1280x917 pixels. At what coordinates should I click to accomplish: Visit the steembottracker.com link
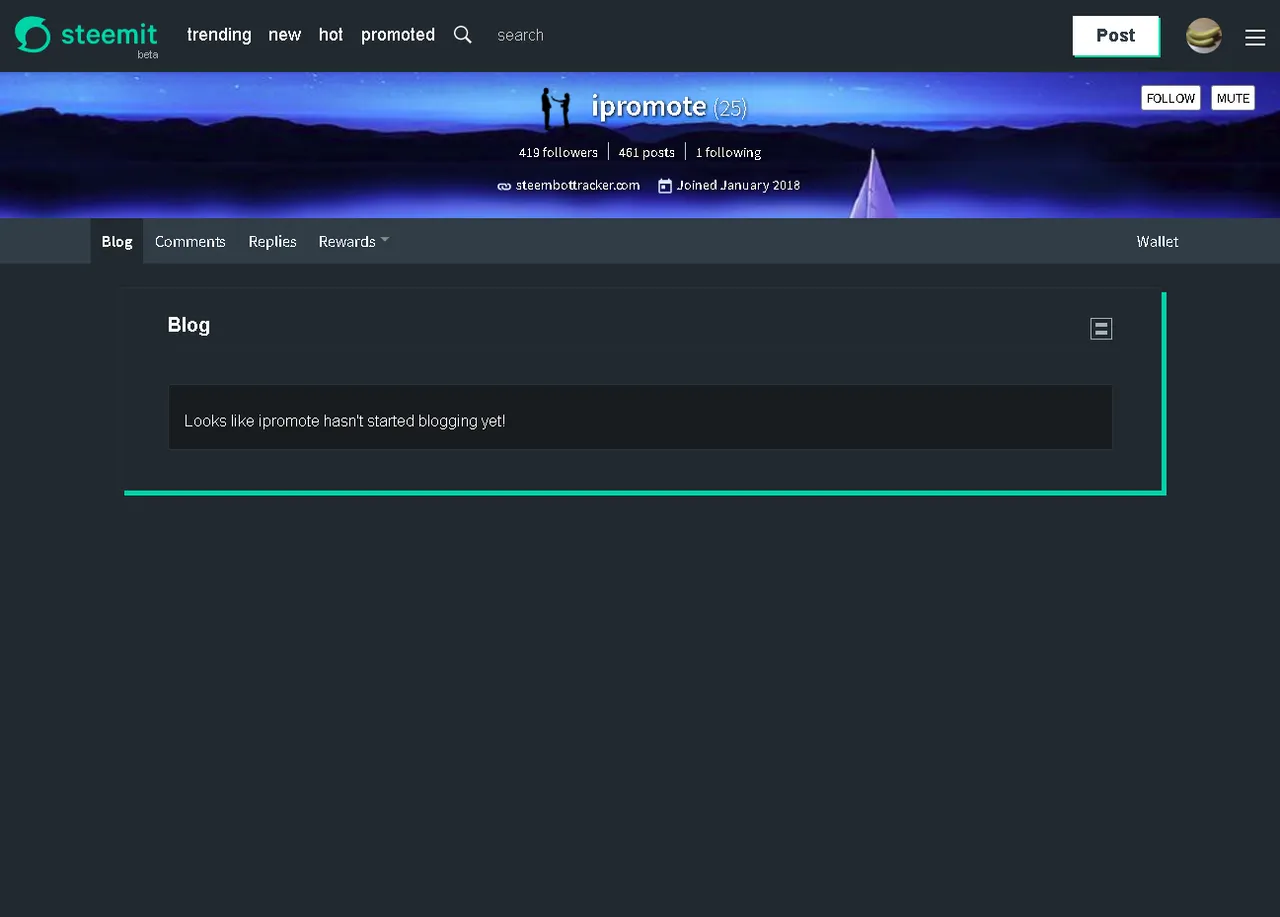(578, 185)
